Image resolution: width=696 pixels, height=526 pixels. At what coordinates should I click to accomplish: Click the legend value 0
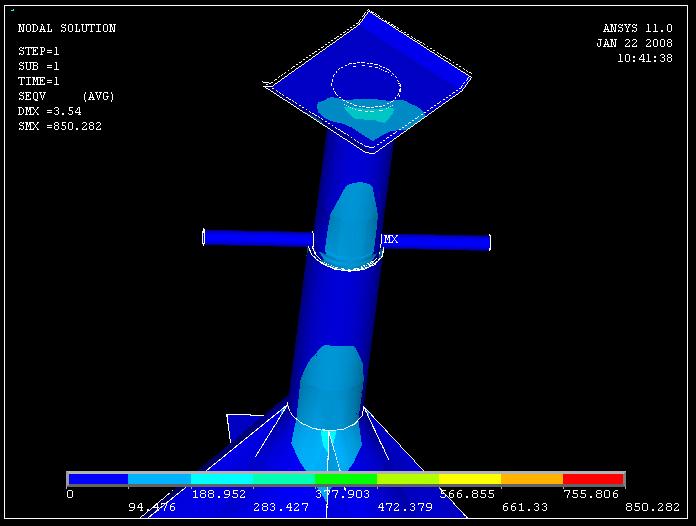[x=70, y=494]
